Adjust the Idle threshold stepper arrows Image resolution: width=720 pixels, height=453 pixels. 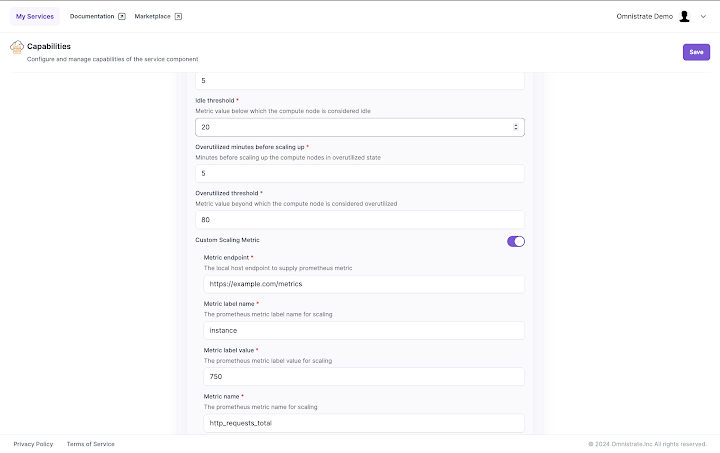click(x=515, y=127)
